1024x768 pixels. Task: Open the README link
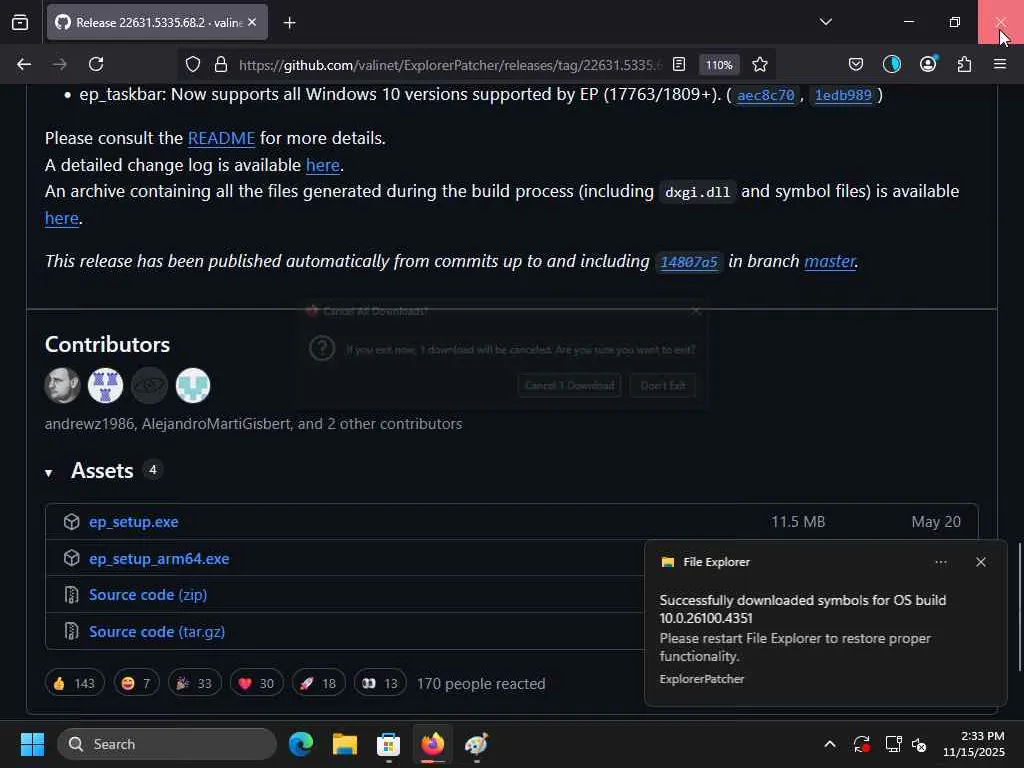221,138
